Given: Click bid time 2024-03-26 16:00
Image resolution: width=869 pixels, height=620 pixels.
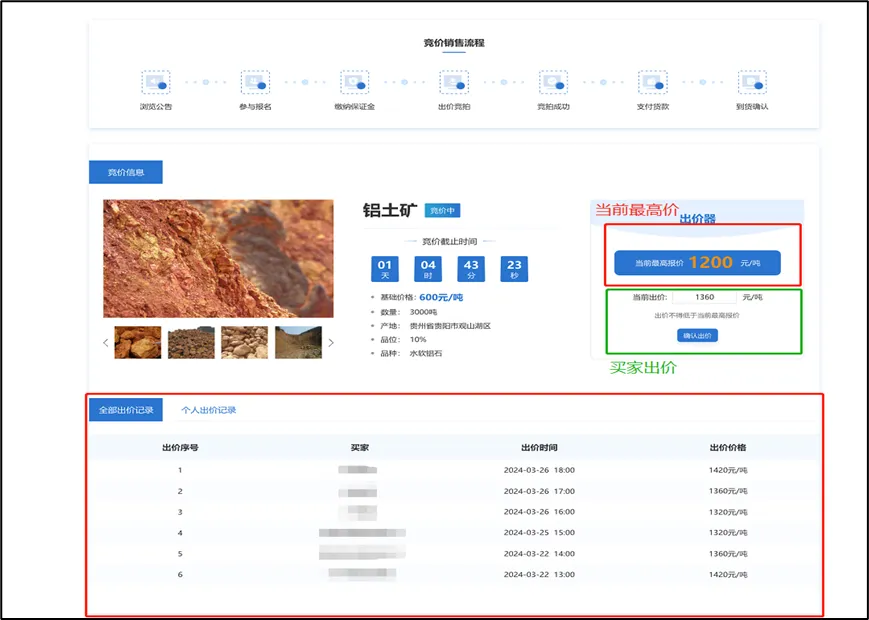Looking at the screenshot, I should [539, 512].
